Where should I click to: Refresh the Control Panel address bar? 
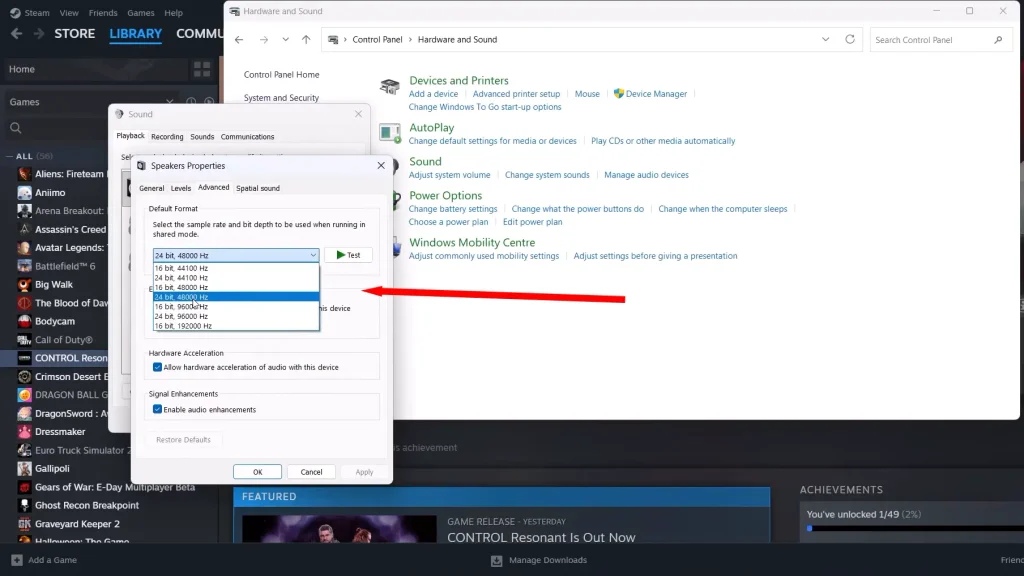850,39
